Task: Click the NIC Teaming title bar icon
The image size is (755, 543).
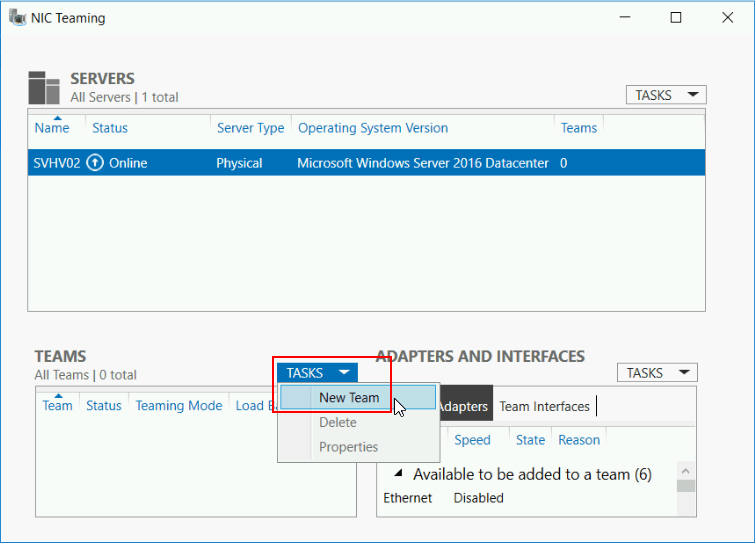Action: point(17,17)
